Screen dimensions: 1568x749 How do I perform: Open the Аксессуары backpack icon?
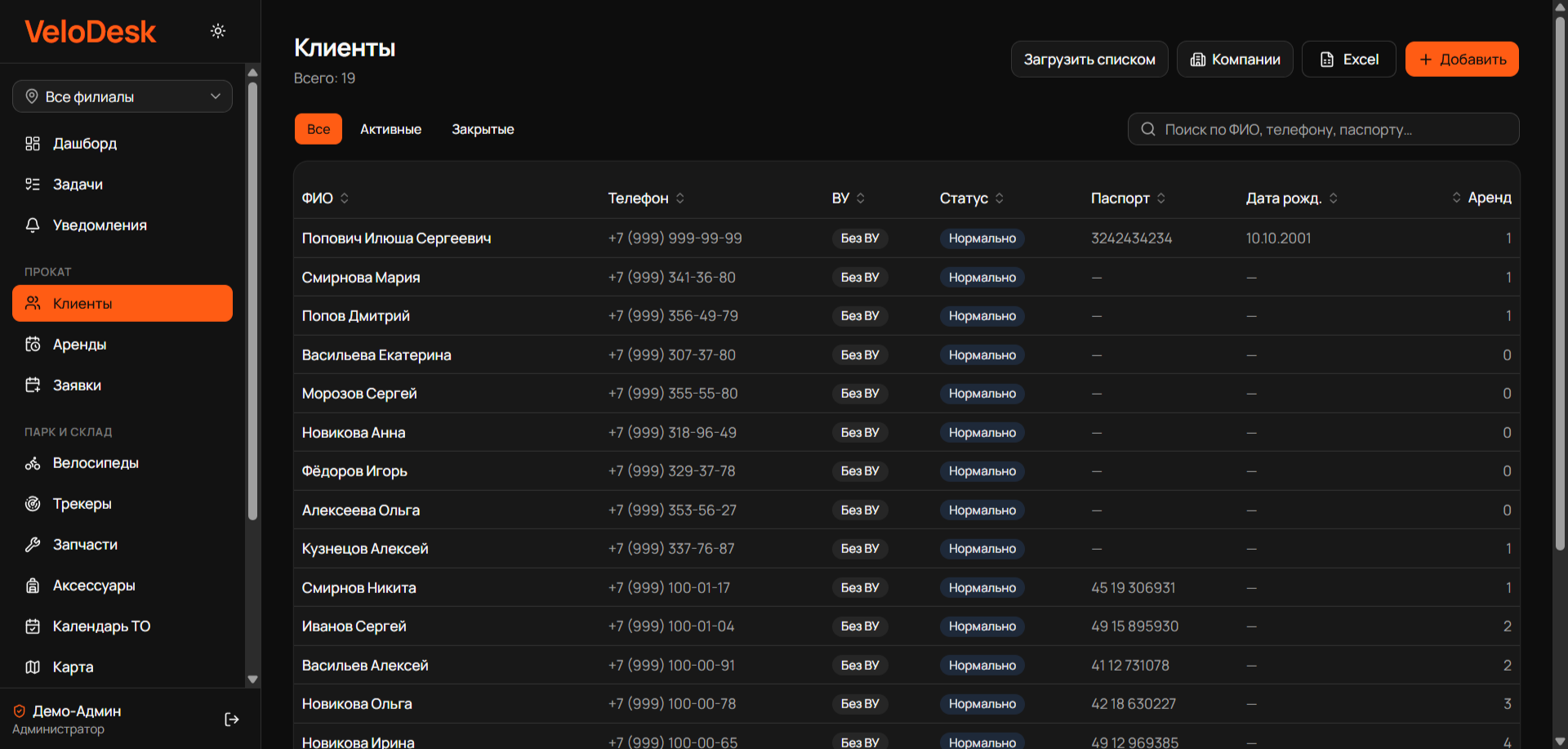(x=33, y=586)
